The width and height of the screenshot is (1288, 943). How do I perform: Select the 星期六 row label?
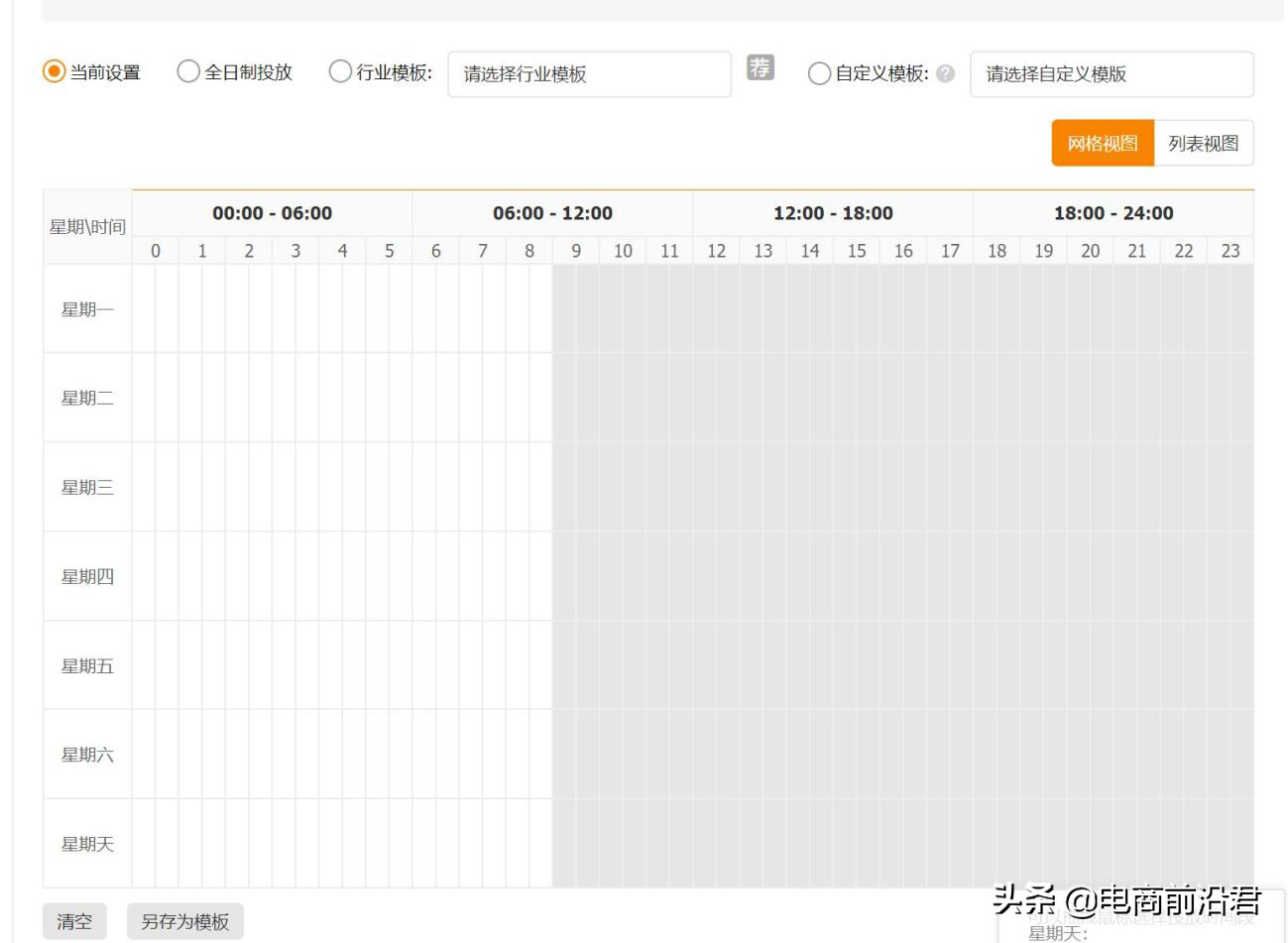87,755
